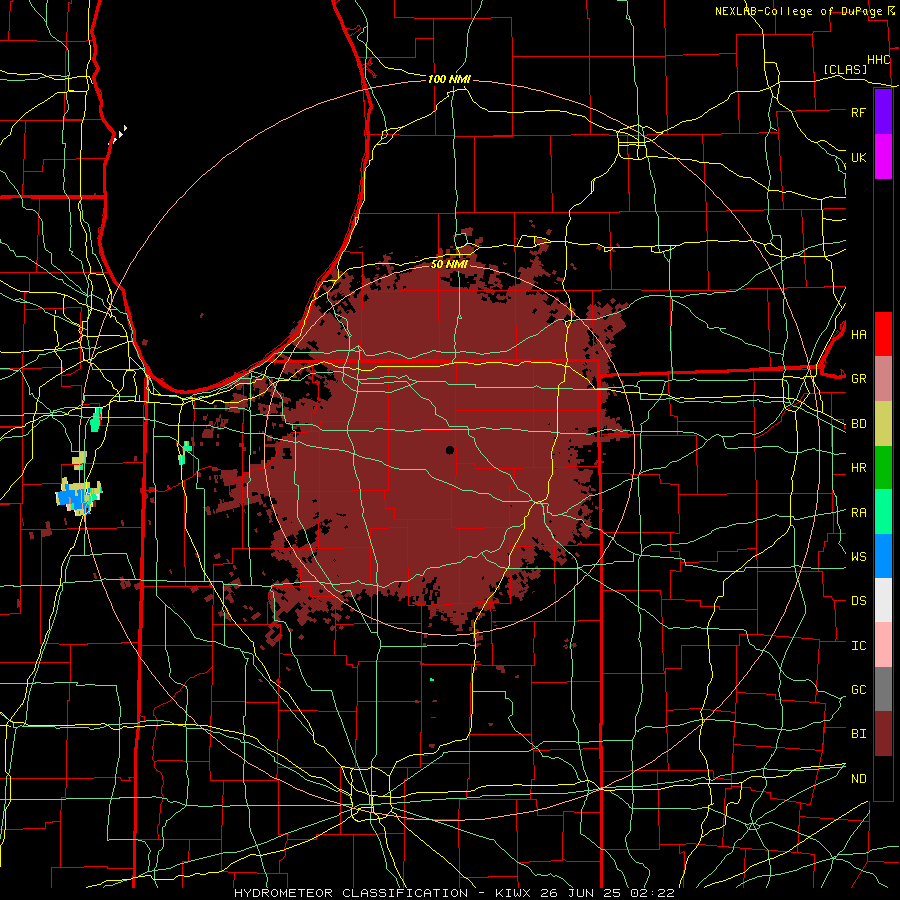Click the red HA legend color swatch
900x900 pixels.
883,334
